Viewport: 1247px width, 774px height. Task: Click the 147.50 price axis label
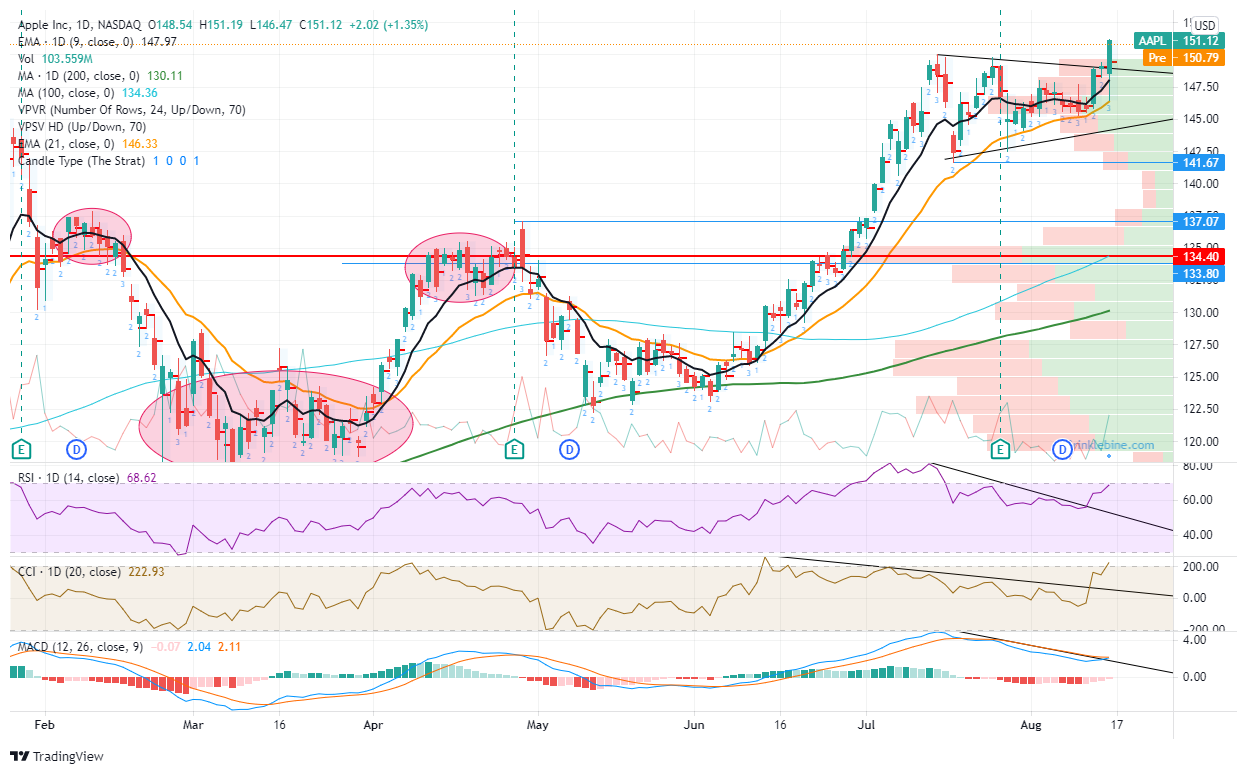[1200, 87]
